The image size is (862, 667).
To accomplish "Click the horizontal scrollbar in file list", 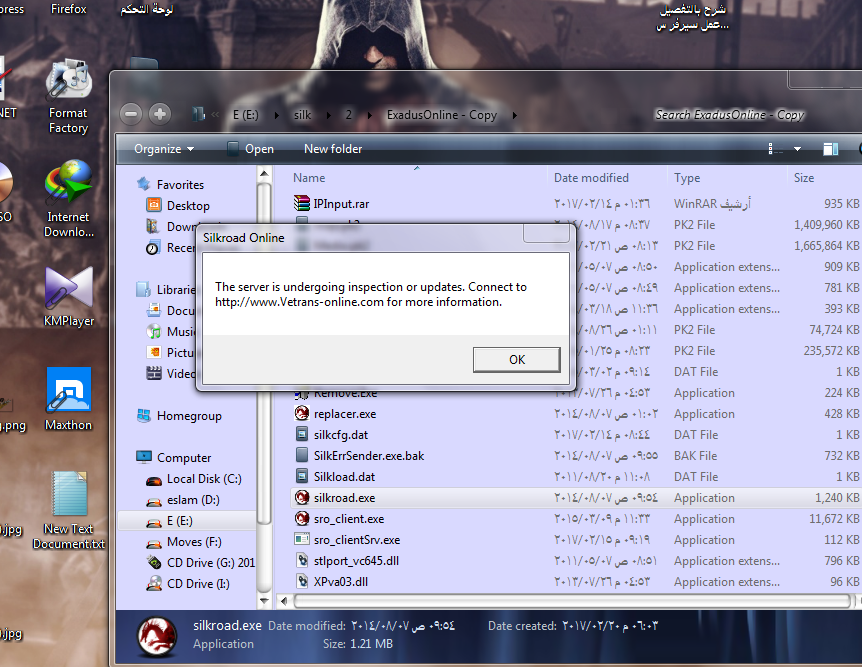I will pos(572,601).
